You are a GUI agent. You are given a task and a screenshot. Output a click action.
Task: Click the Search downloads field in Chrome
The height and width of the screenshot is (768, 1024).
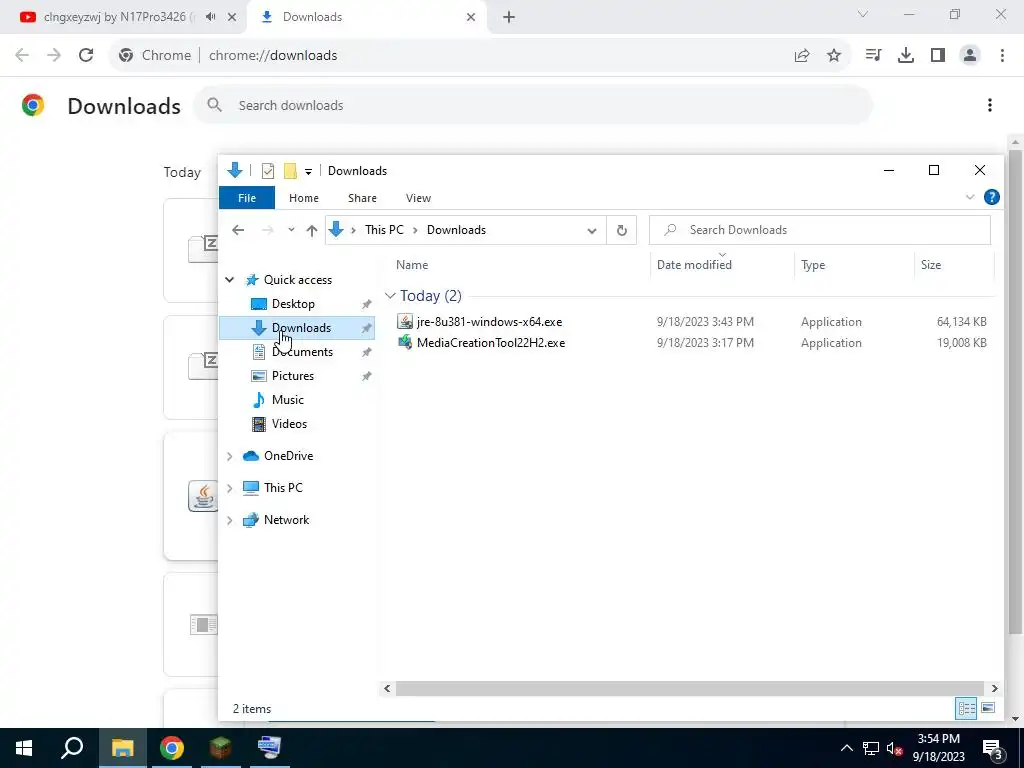[x=532, y=105]
